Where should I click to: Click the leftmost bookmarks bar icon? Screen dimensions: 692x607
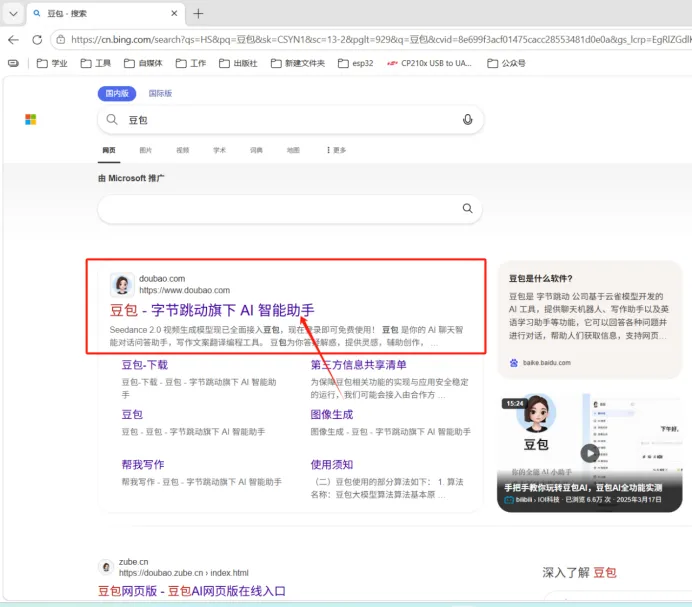click(x=14, y=64)
